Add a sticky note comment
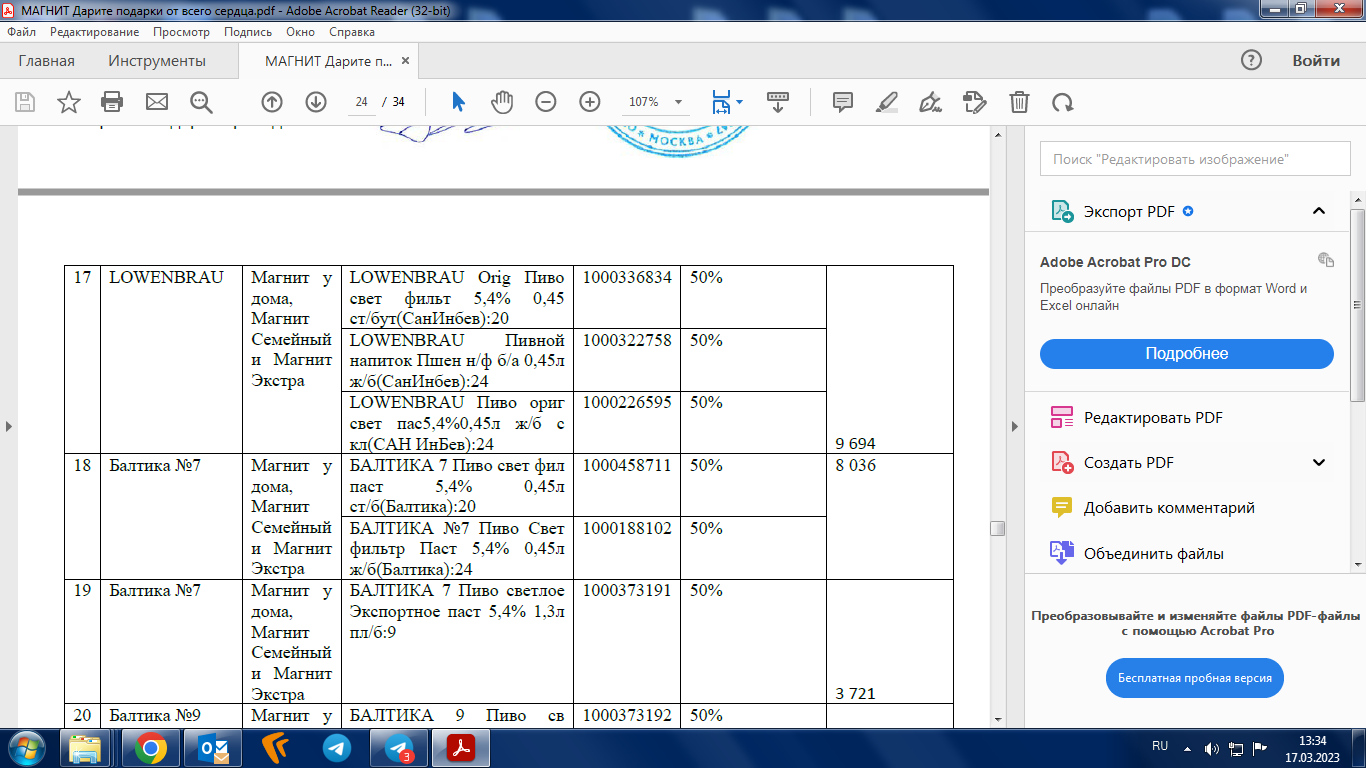Image resolution: width=1366 pixels, height=768 pixels. [x=843, y=102]
